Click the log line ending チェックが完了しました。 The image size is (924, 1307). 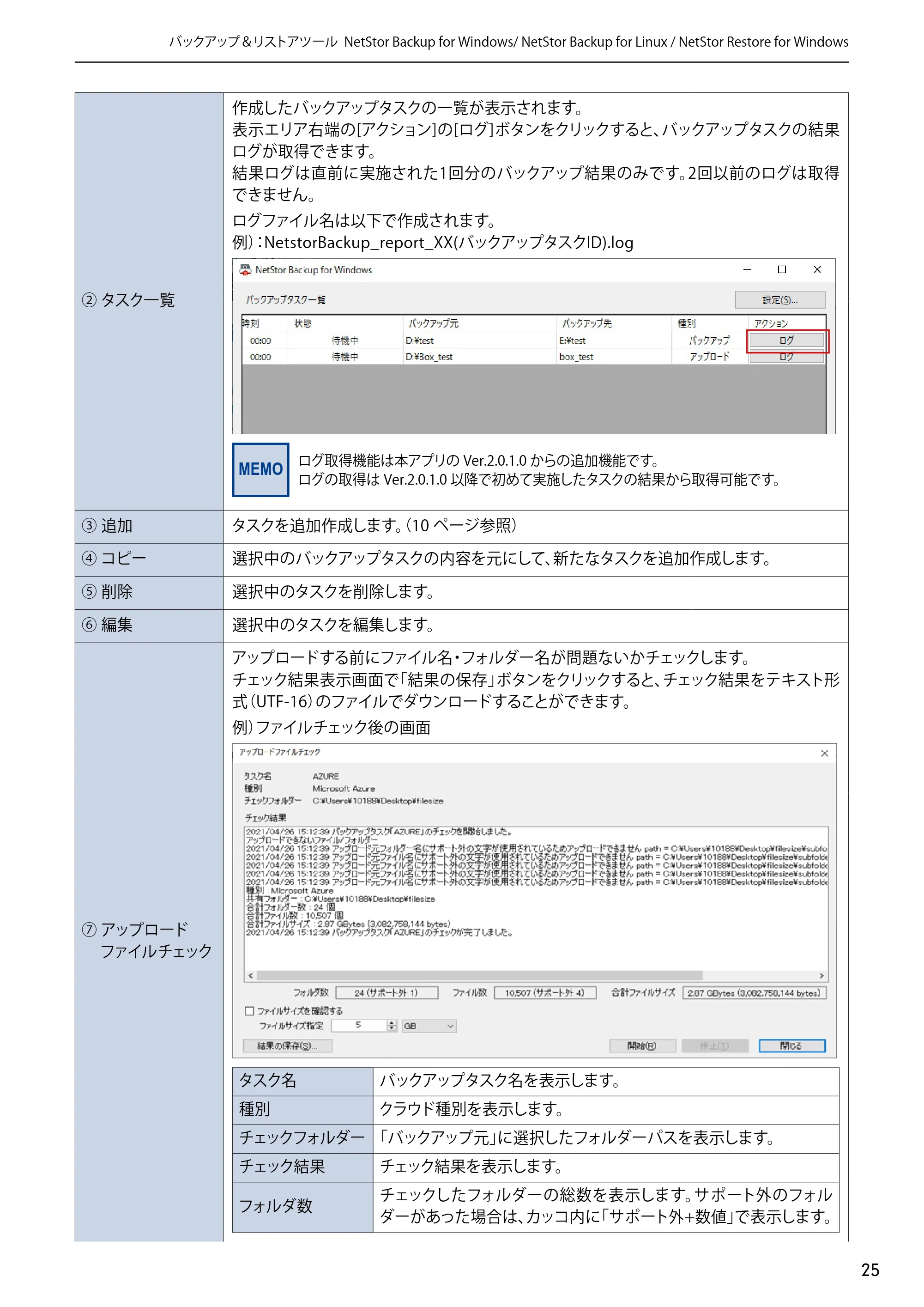point(380,932)
